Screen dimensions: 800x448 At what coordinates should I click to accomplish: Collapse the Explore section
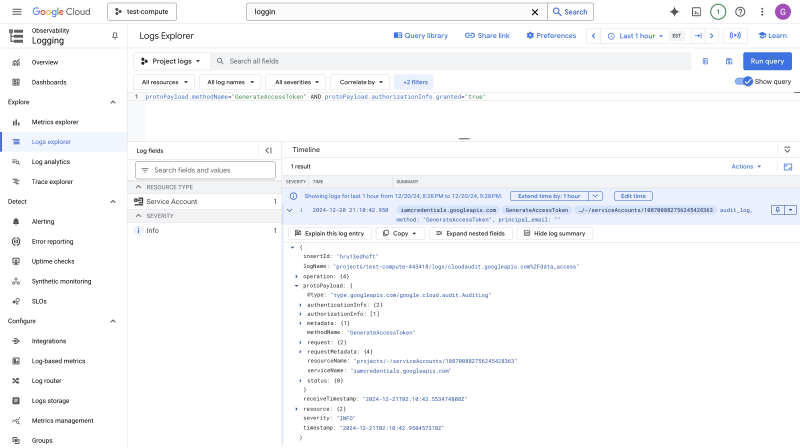[x=113, y=102]
